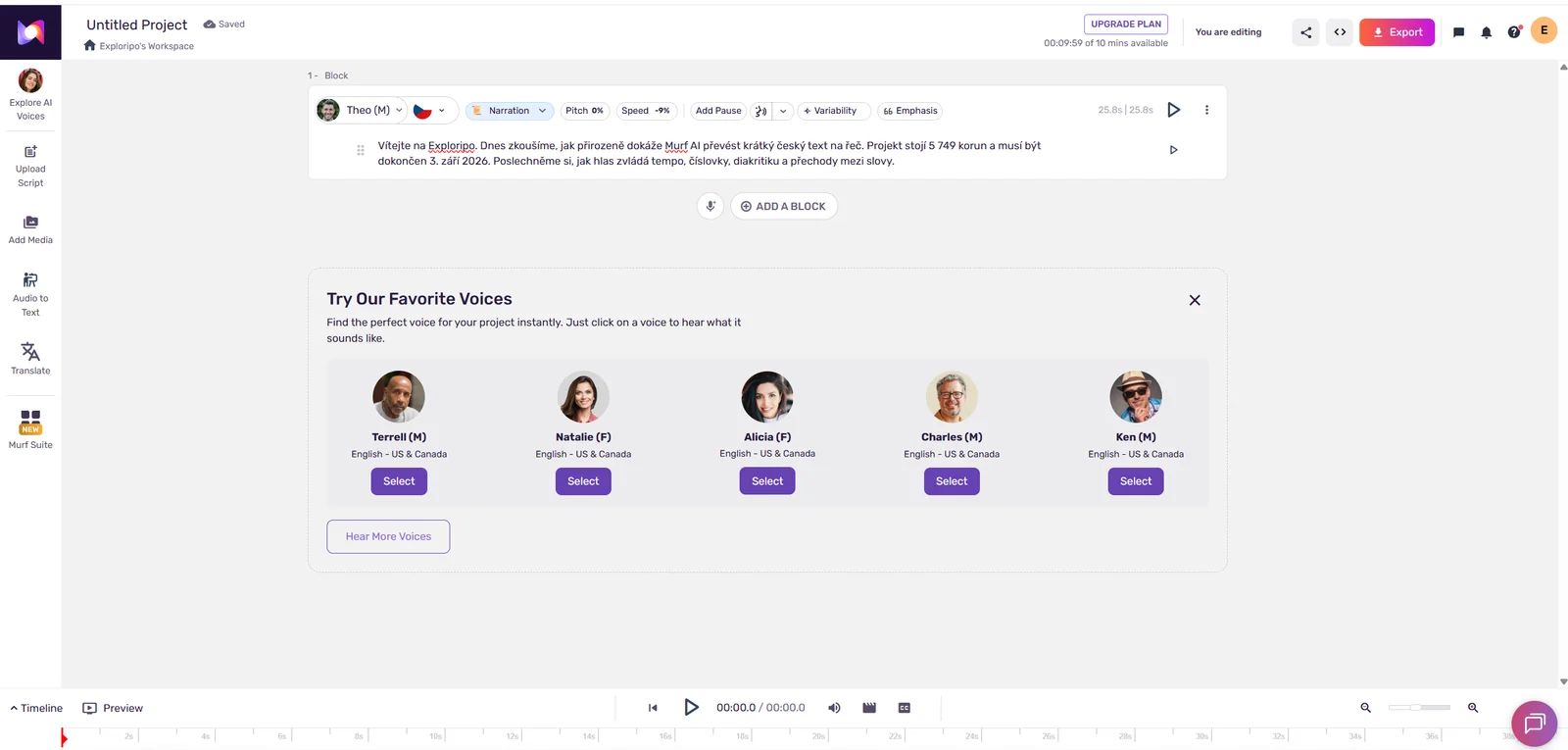The width and height of the screenshot is (1568, 750).
Task: Click the Emphasis option
Action: tap(910, 111)
